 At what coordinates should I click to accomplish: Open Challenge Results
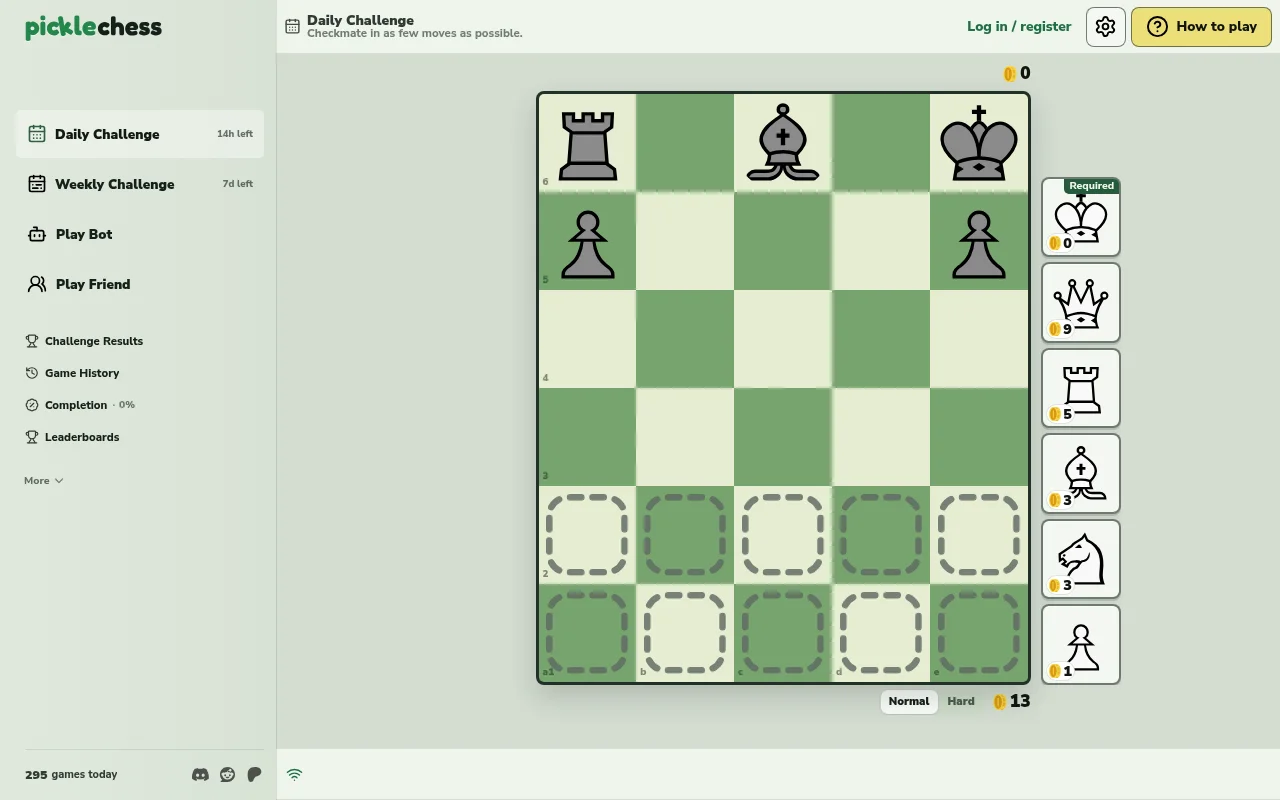[84, 341]
